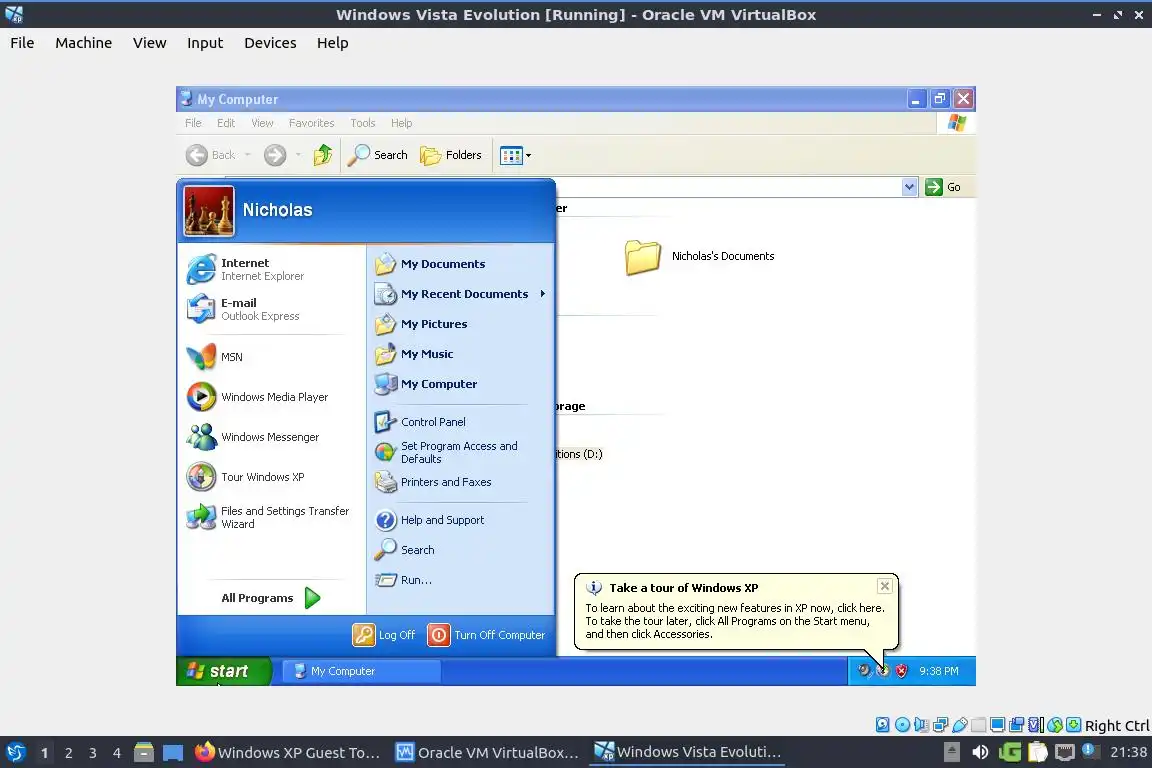The image size is (1152, 768).
Task: Toggle the Folders pane button
Action: tap(451, 155)
